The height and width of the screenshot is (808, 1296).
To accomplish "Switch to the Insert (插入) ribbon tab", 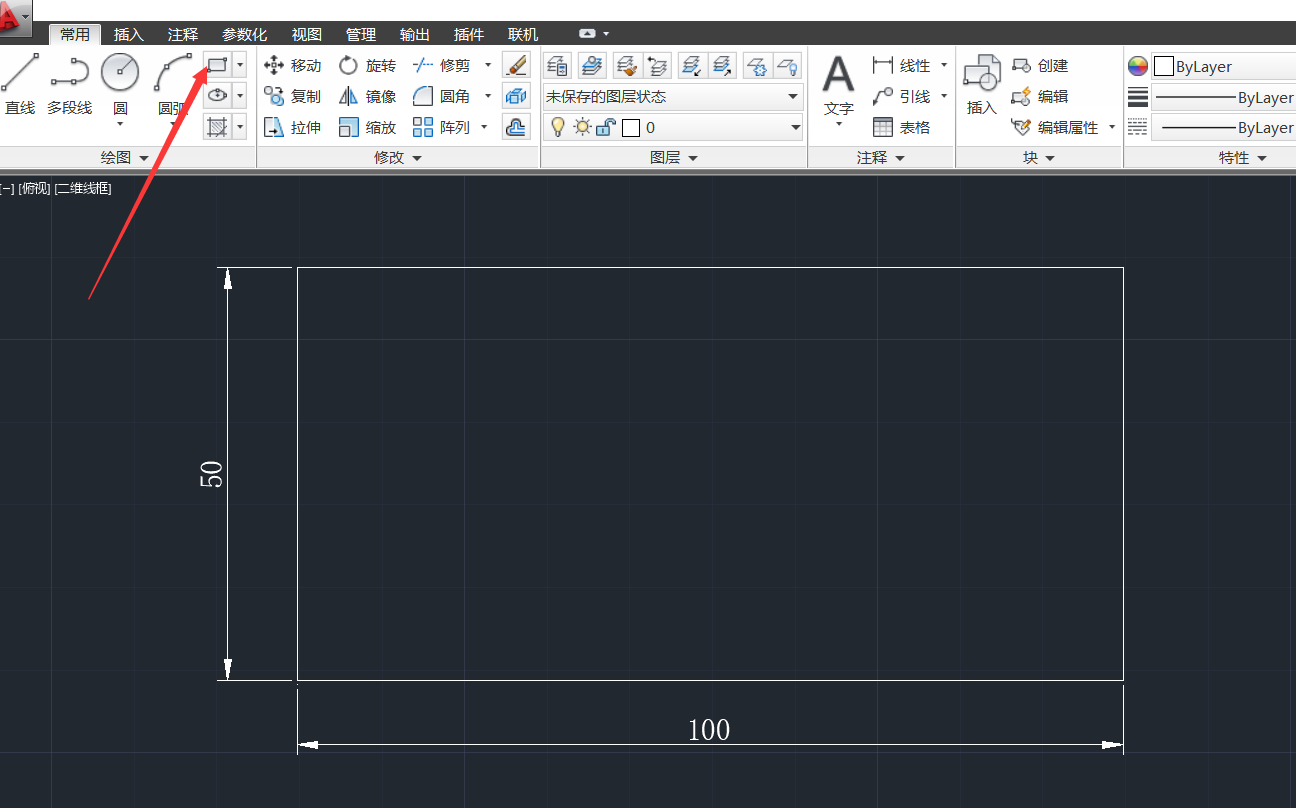I will (129, 34).
